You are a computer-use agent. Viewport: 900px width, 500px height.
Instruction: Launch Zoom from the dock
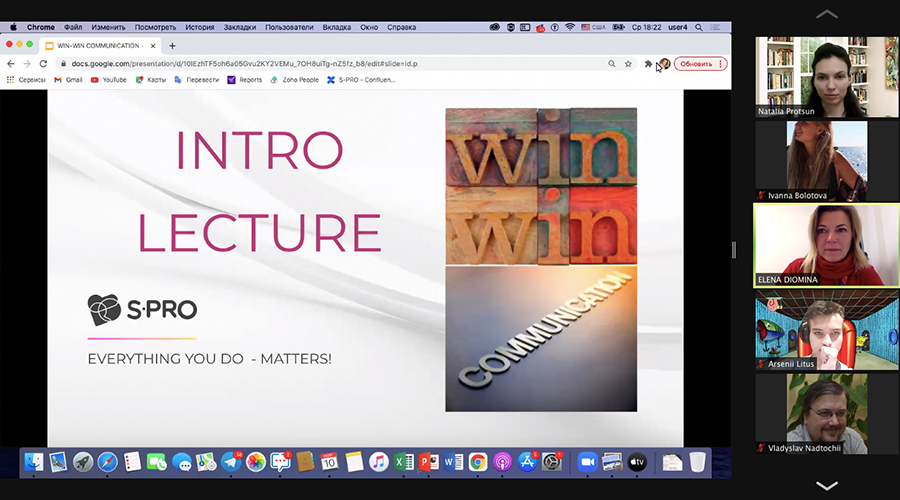[586, 462]
